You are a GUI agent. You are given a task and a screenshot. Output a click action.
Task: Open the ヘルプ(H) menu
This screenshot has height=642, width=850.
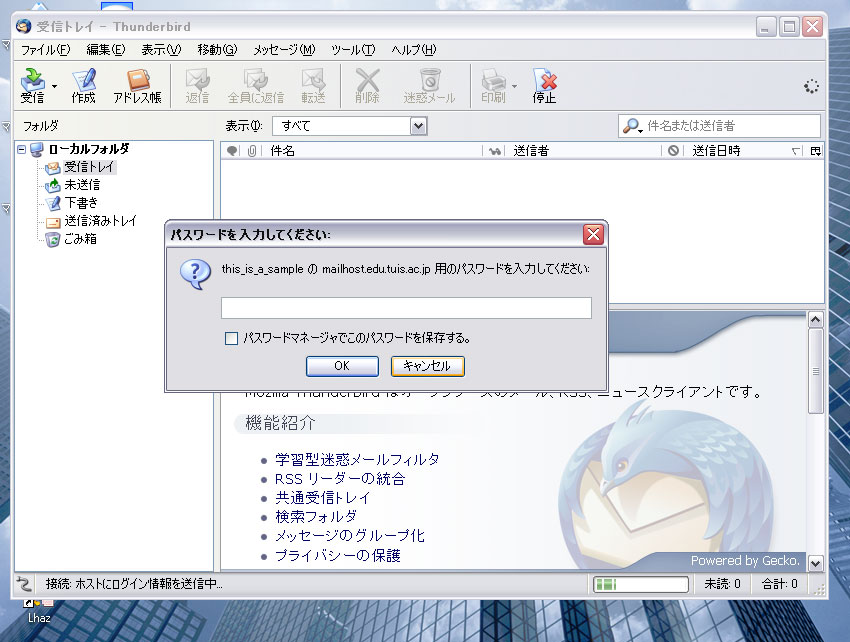click(414, 50)
